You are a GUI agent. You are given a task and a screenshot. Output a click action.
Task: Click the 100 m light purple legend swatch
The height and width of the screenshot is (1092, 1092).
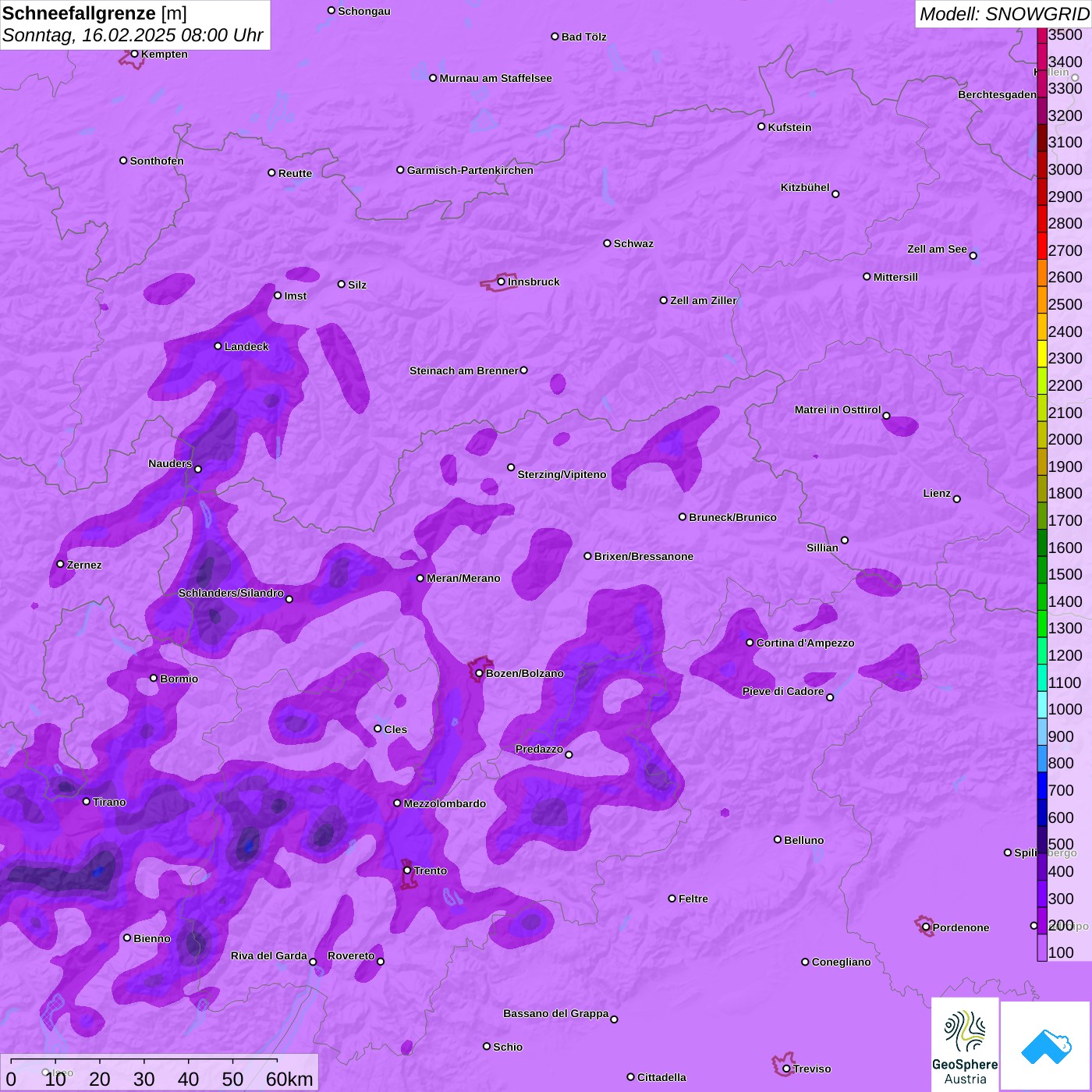click(1042, 948)
